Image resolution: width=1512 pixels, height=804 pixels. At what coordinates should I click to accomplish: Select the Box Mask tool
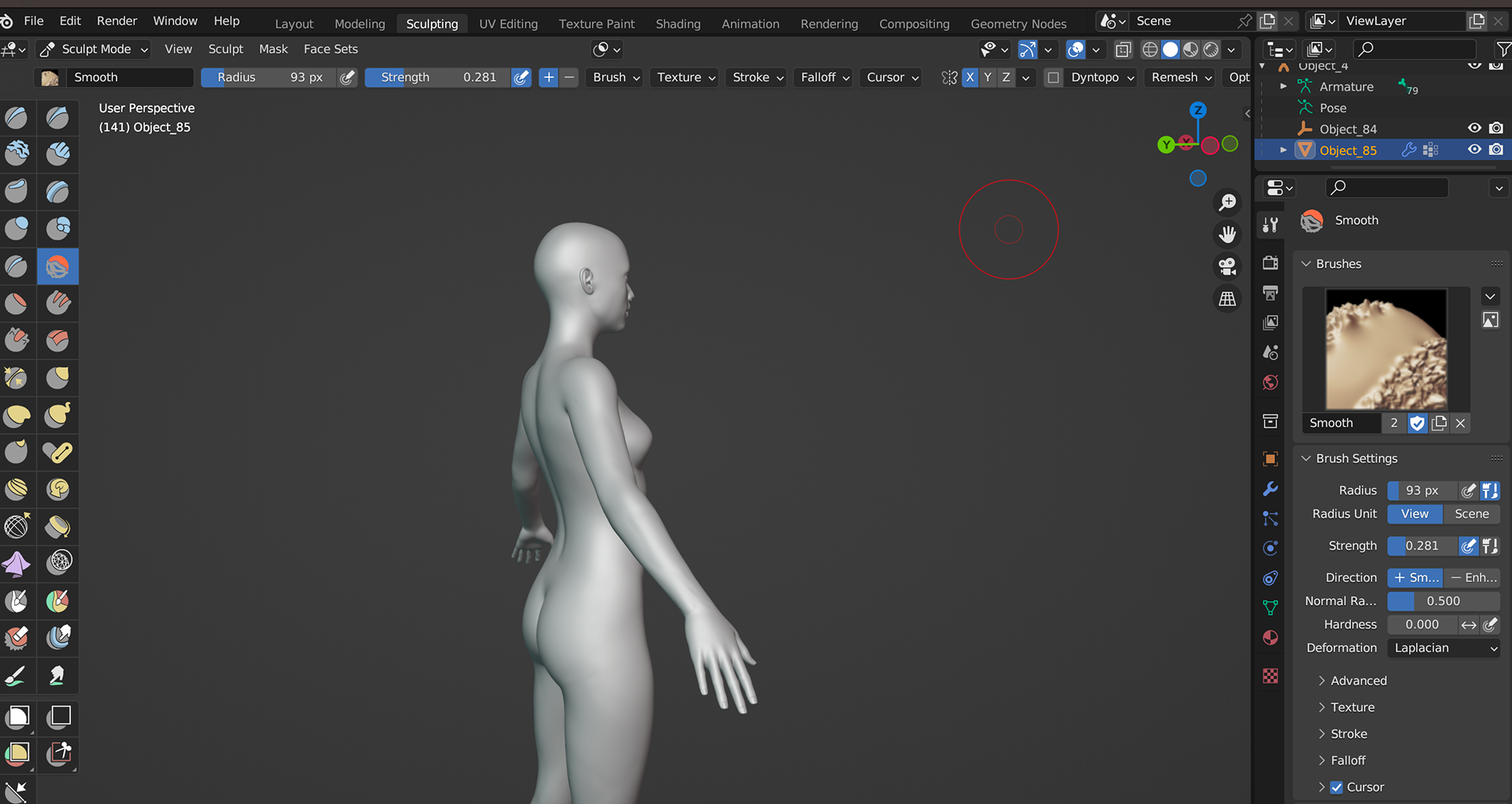(x=17, y=717)
